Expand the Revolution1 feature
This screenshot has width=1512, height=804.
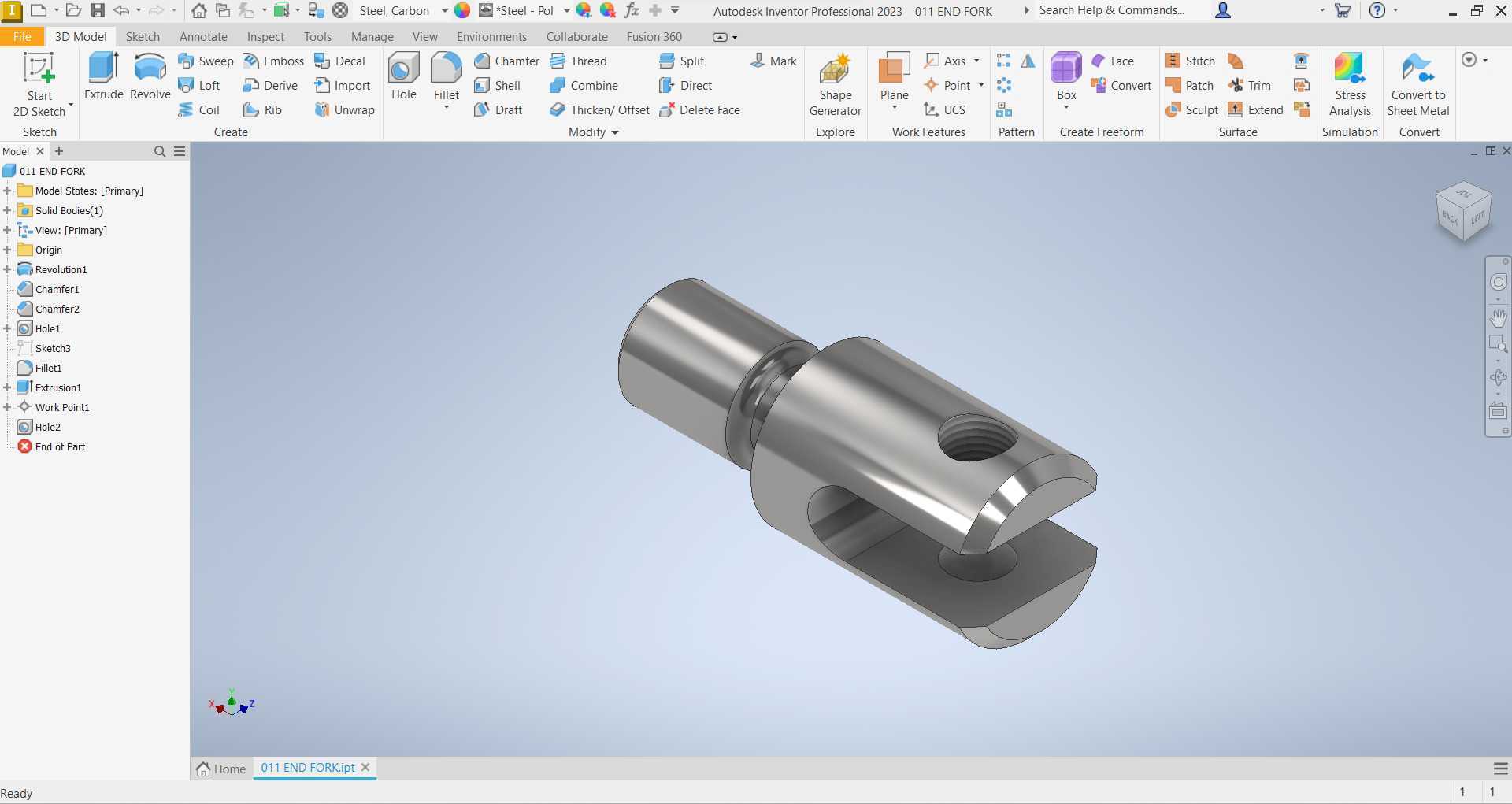[7, 269]
